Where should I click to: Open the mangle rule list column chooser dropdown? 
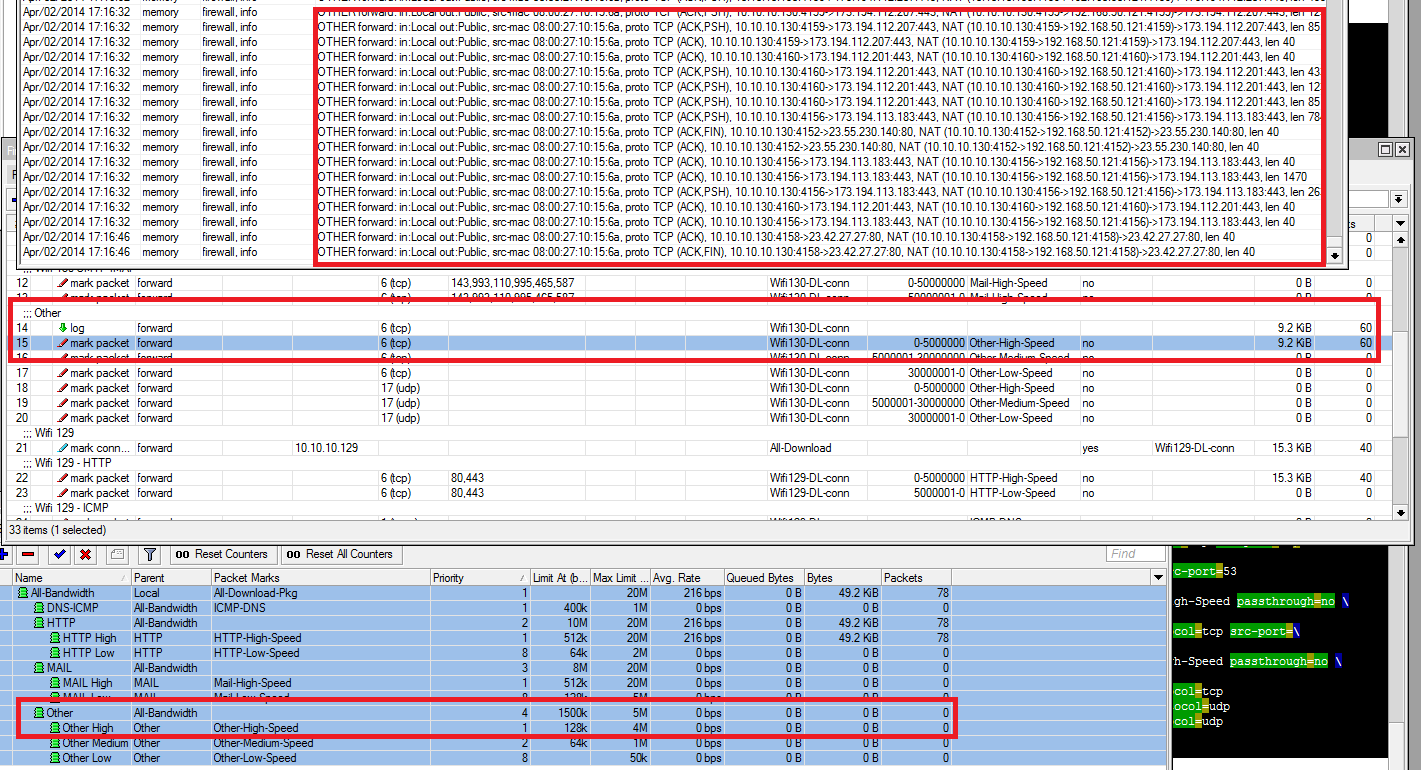coord(1399,223)
